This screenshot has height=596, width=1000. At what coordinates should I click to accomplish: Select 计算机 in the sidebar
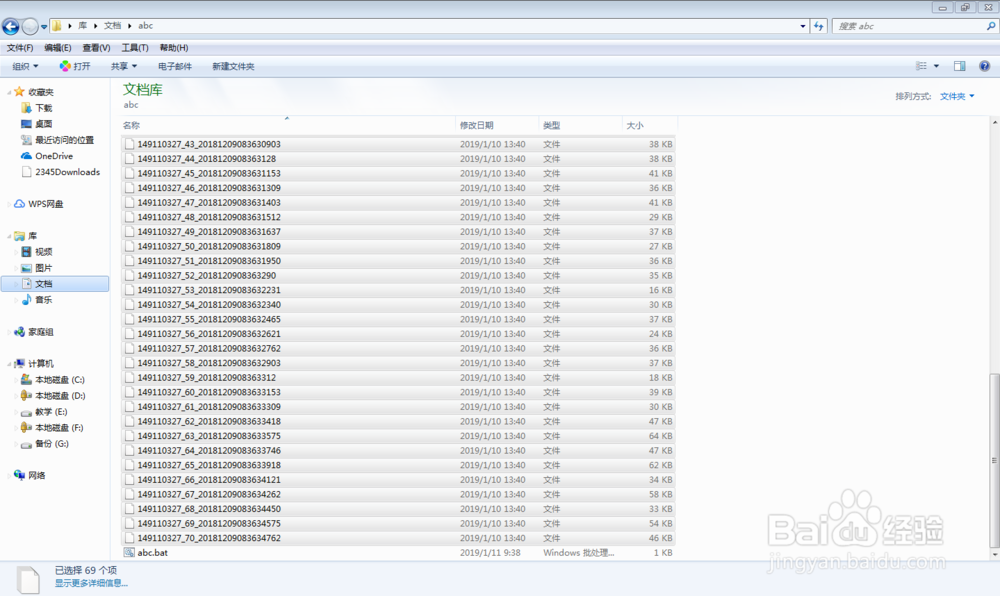coord(40,363)
